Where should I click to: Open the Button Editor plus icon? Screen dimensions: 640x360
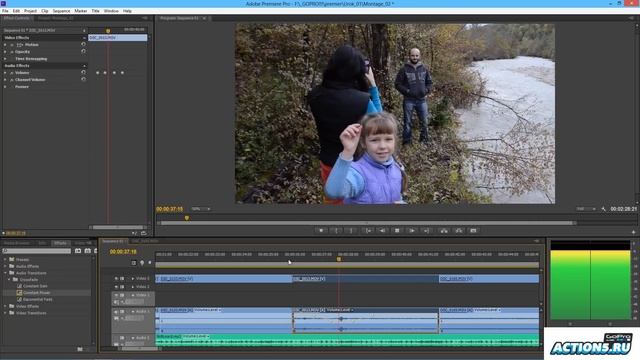pyautogui.click(x=633, y=232)
